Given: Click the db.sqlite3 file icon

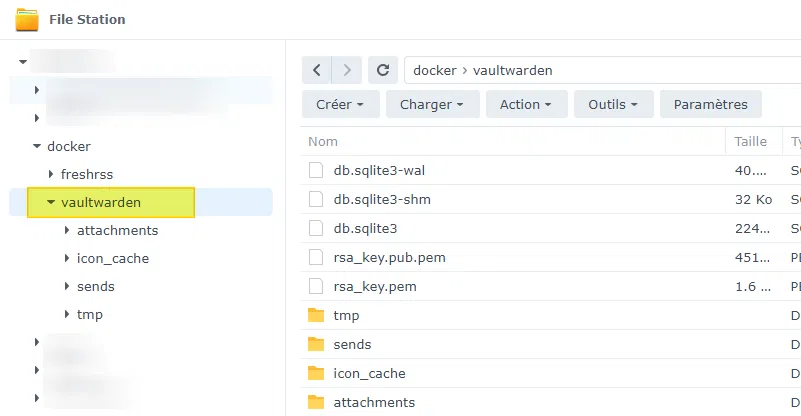Looking at the screenshot, I should click(316, 228).
